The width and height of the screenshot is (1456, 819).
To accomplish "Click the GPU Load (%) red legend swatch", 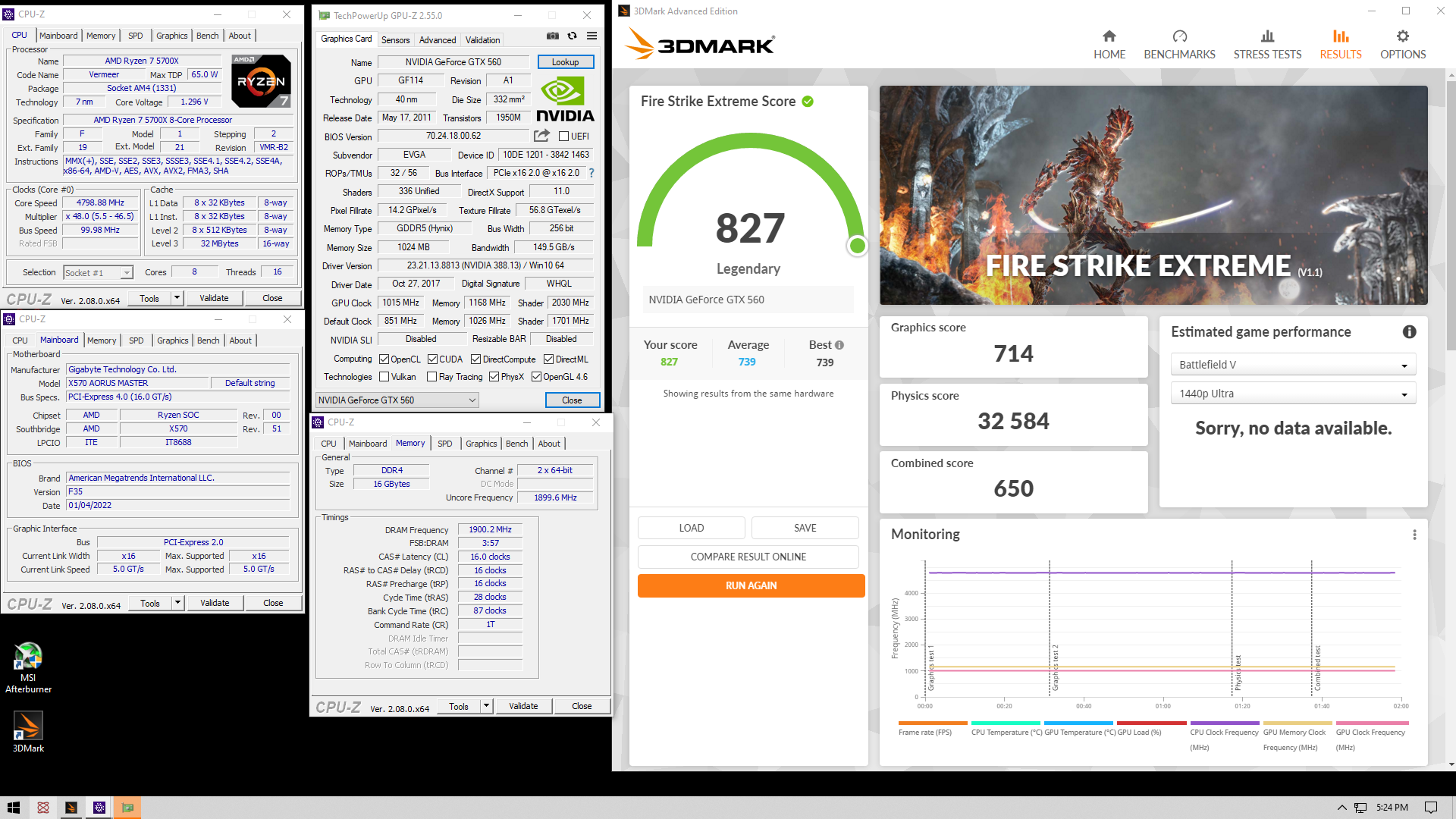I will click(1150, 723).
